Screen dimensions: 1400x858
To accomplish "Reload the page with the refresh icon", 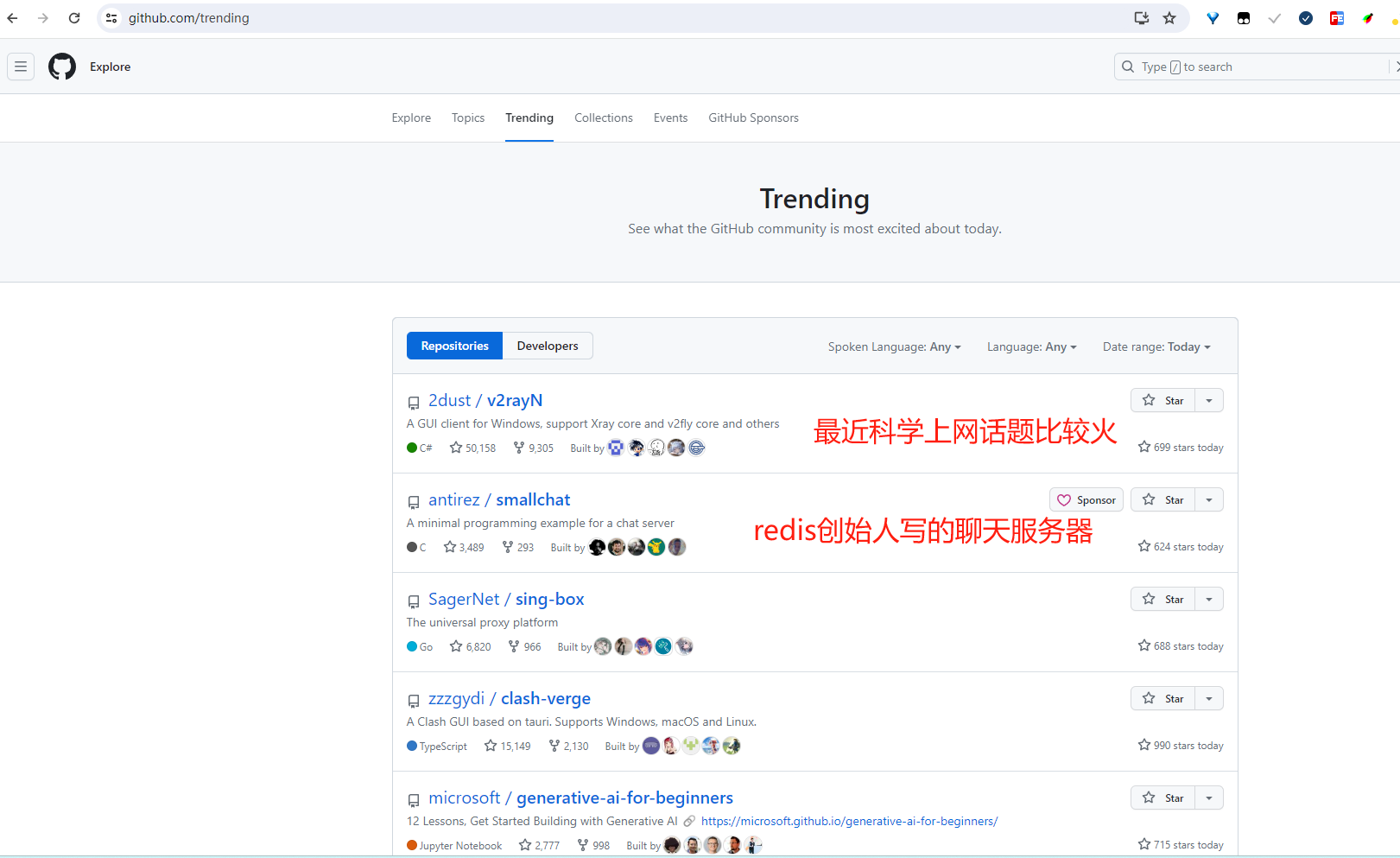I will 74,18.
